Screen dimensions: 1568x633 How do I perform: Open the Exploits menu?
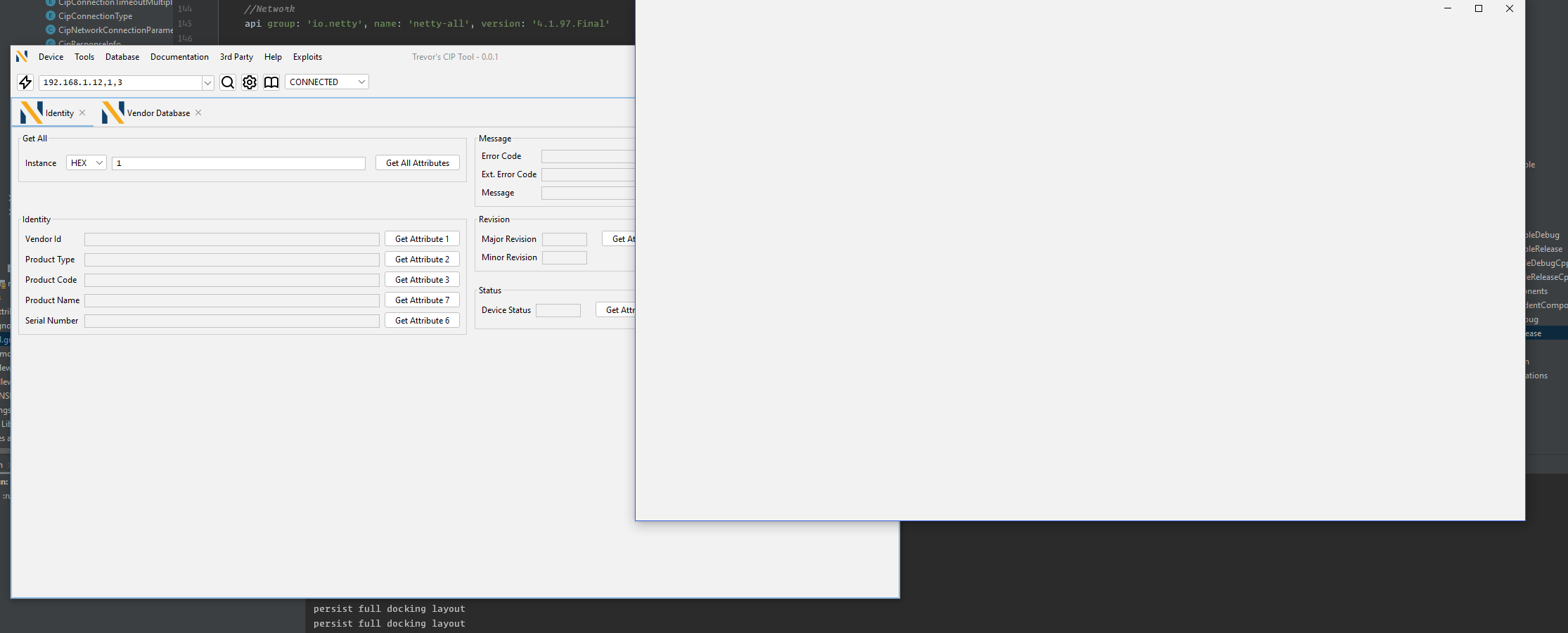point(307,57)
